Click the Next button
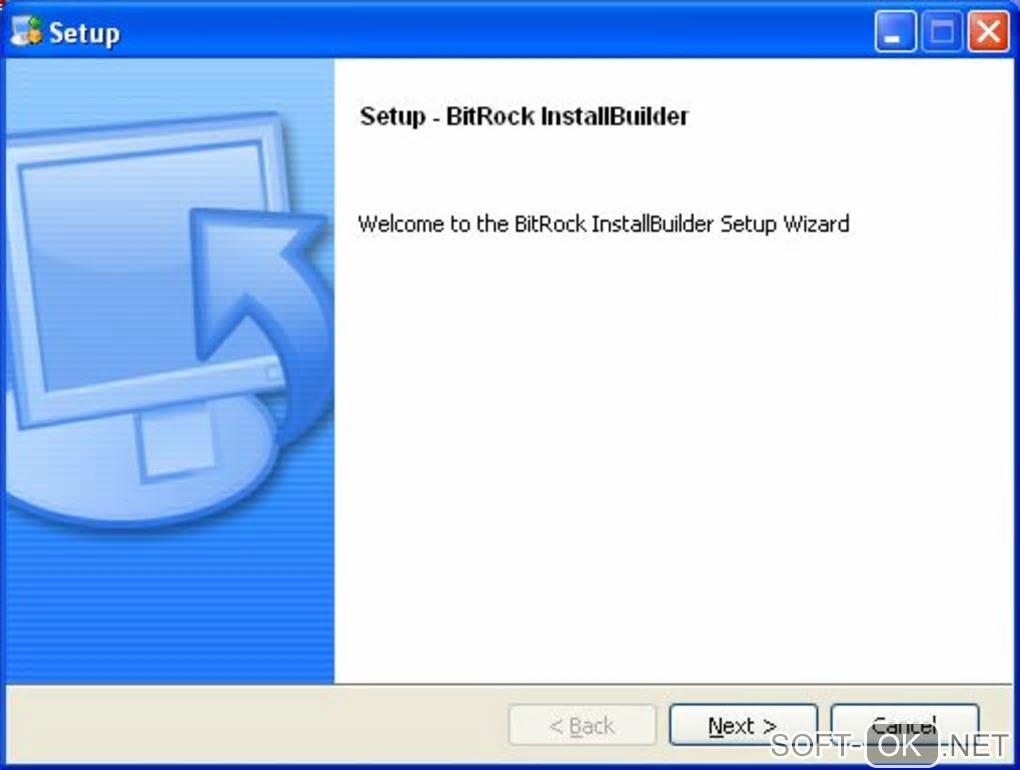 [743, 725]
